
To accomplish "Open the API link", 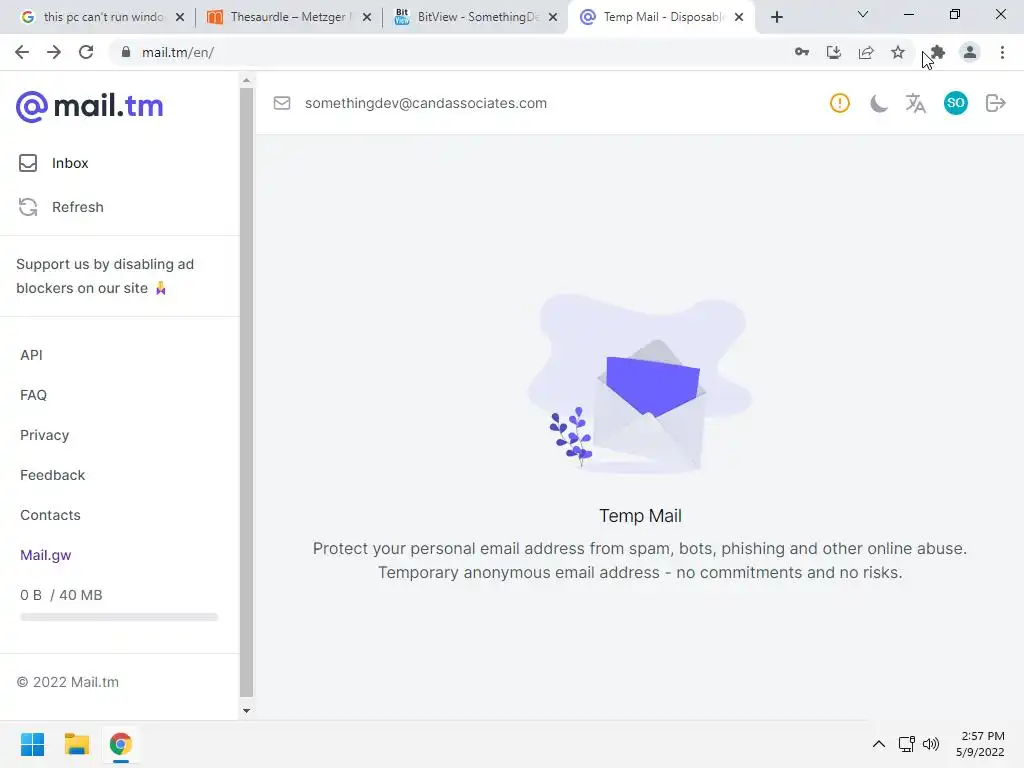I will (x=31, y=355).
